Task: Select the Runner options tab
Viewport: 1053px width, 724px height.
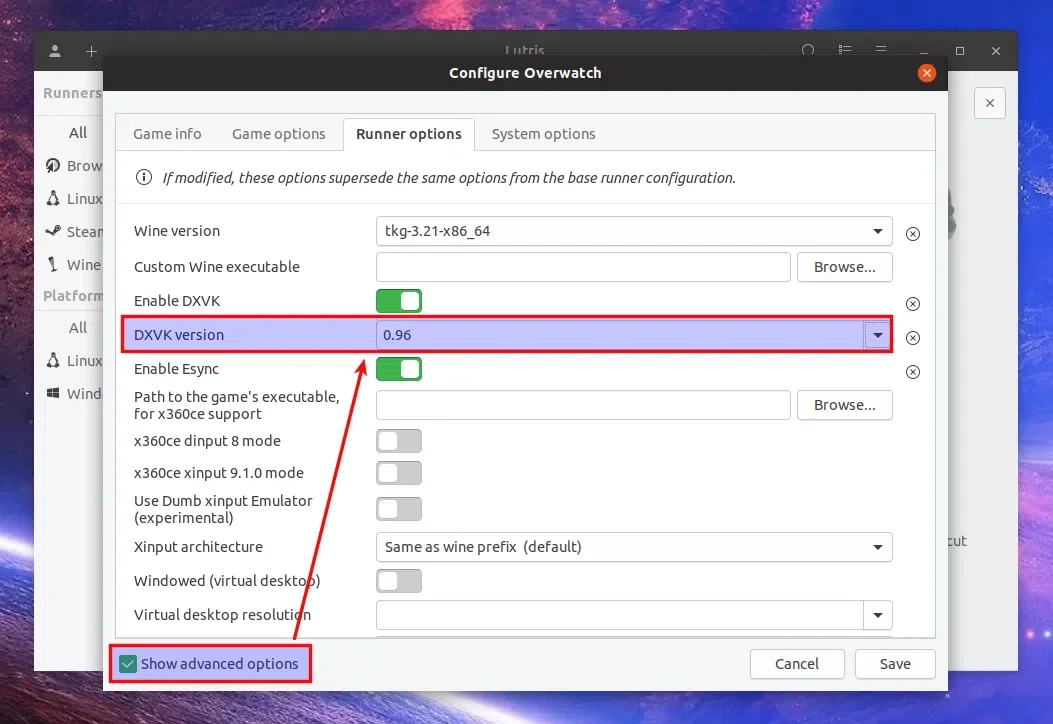Action: tap(409, 134)
